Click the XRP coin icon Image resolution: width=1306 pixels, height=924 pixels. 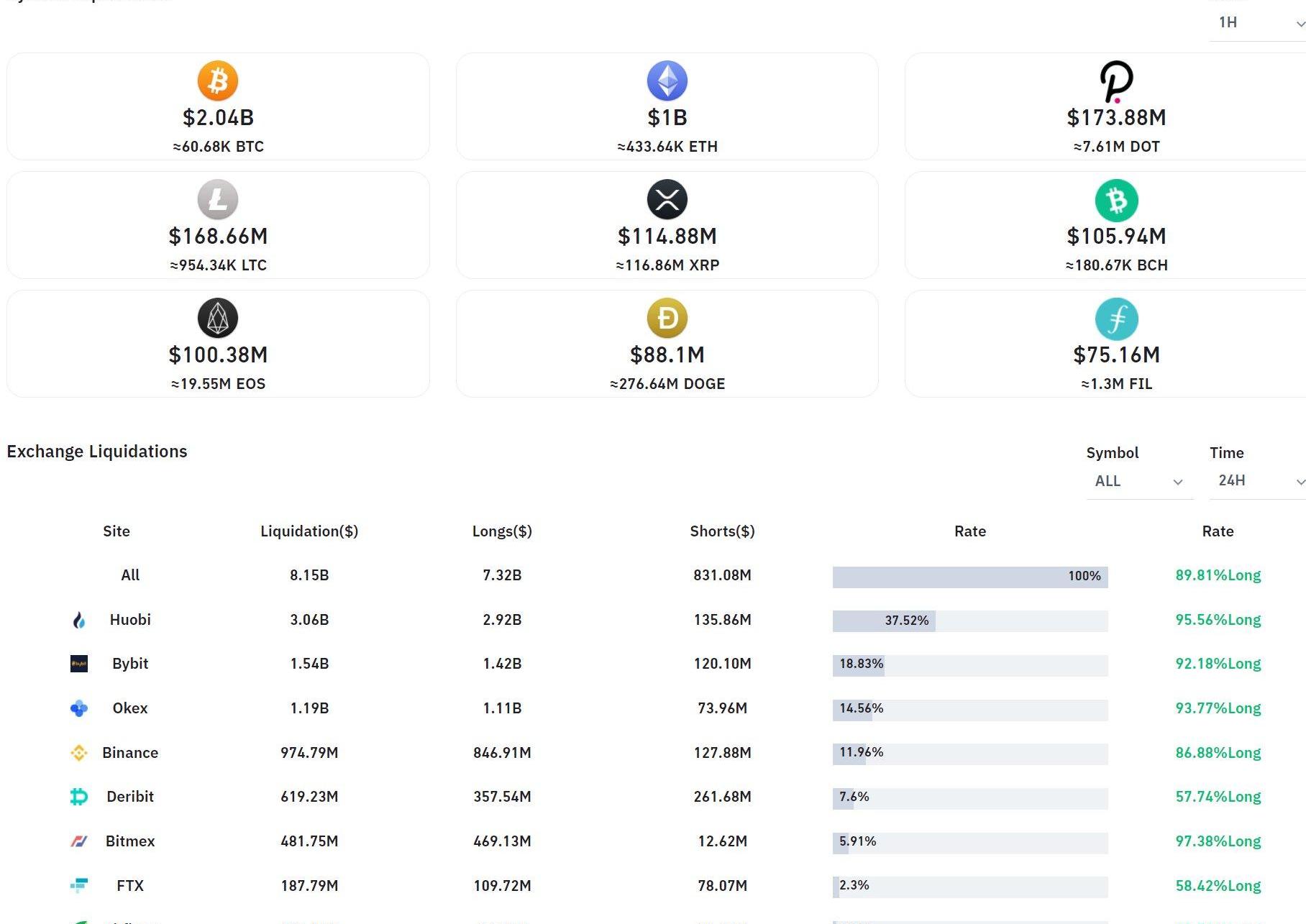pos(667,199)
